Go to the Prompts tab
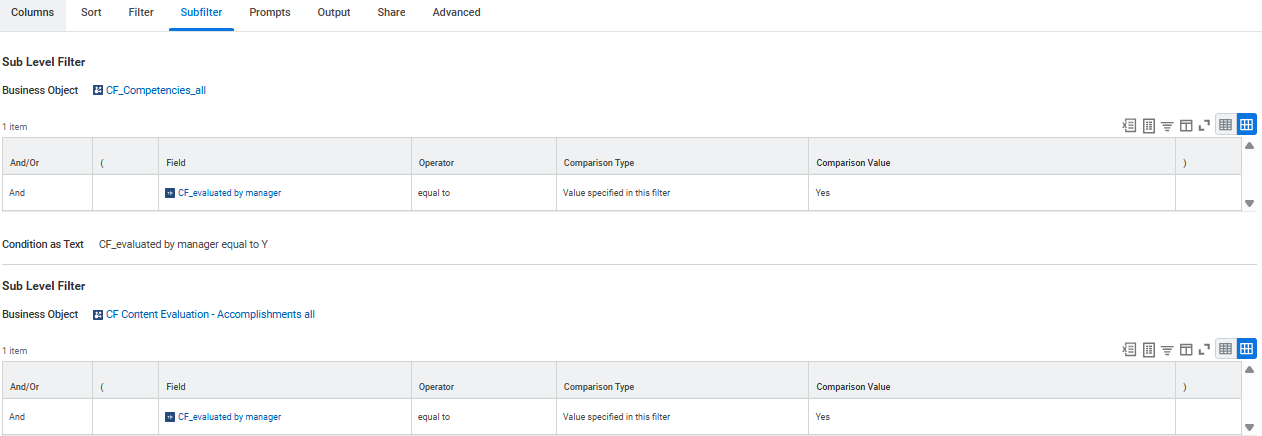The height and width of the screenshot is (436, 1262). click(270, 13)
